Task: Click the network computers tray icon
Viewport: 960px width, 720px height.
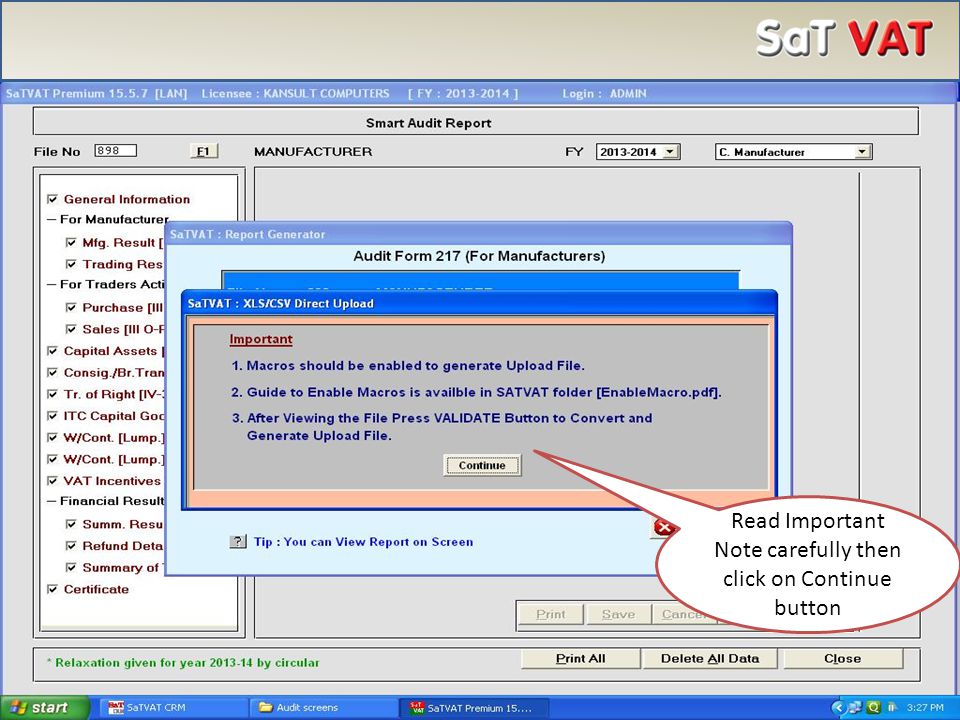Action: pyautogui.click(x=855, y=708)
